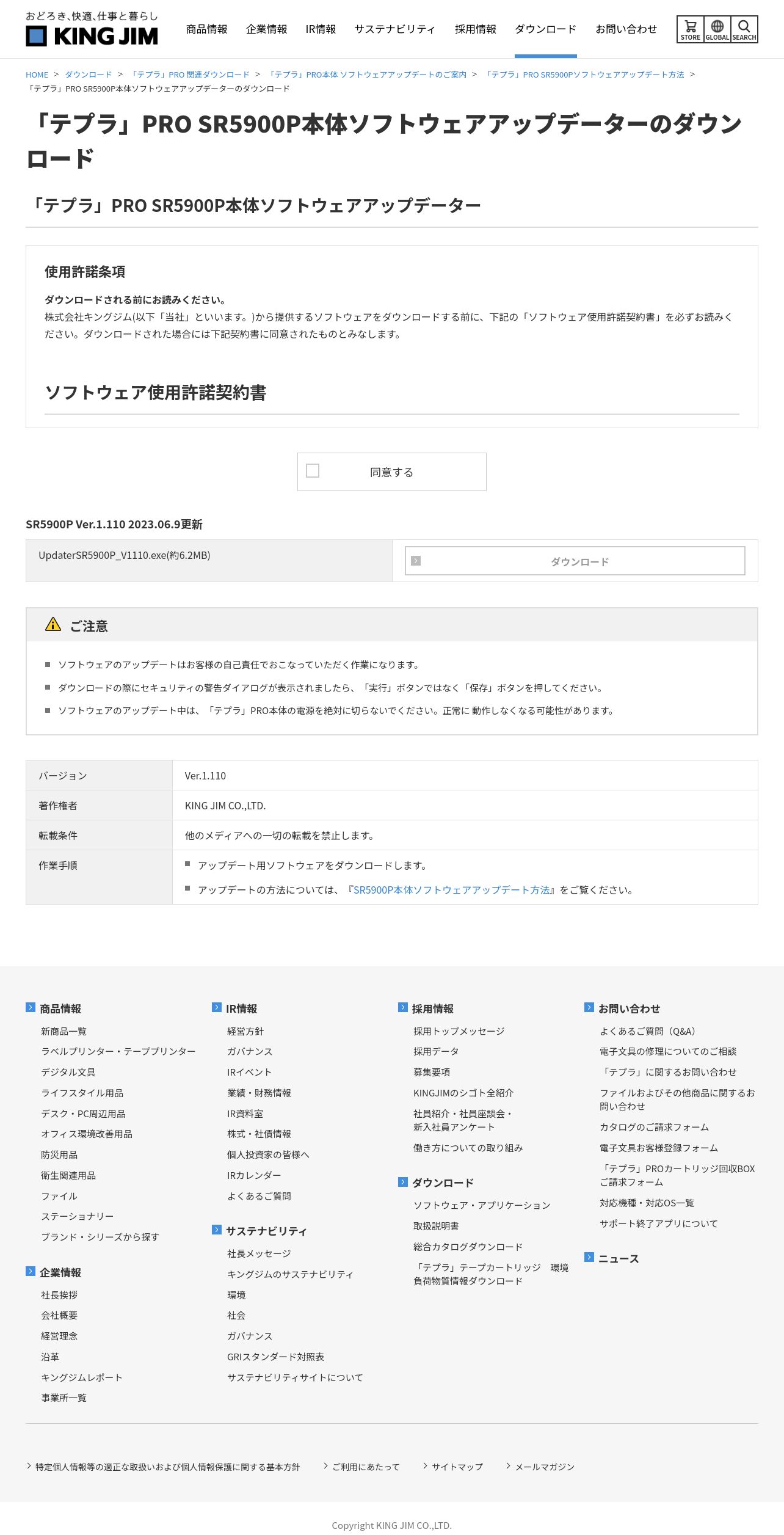Open 業績・財務情報 footer link
This screenshot has height=1535, width=784.
[259, 1093]
